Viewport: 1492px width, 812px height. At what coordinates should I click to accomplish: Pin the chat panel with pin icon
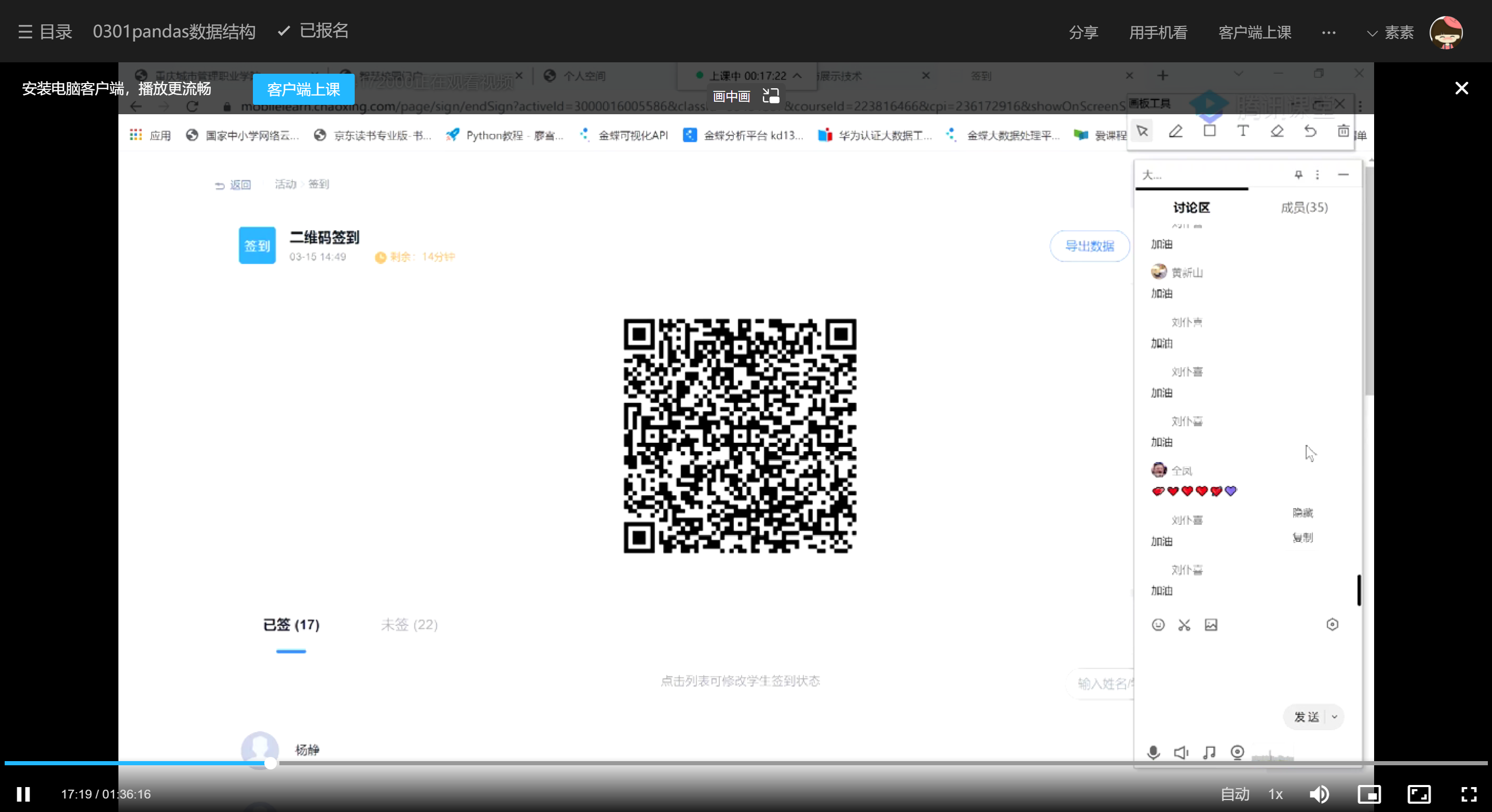pos(1298,175)
